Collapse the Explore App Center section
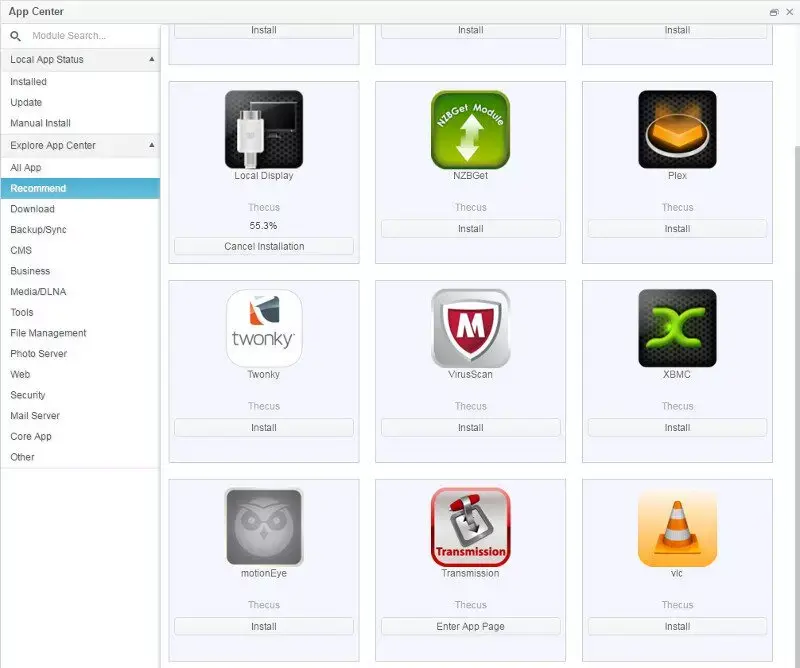Viewport: 800px width, 668px height. coord(152,145)
